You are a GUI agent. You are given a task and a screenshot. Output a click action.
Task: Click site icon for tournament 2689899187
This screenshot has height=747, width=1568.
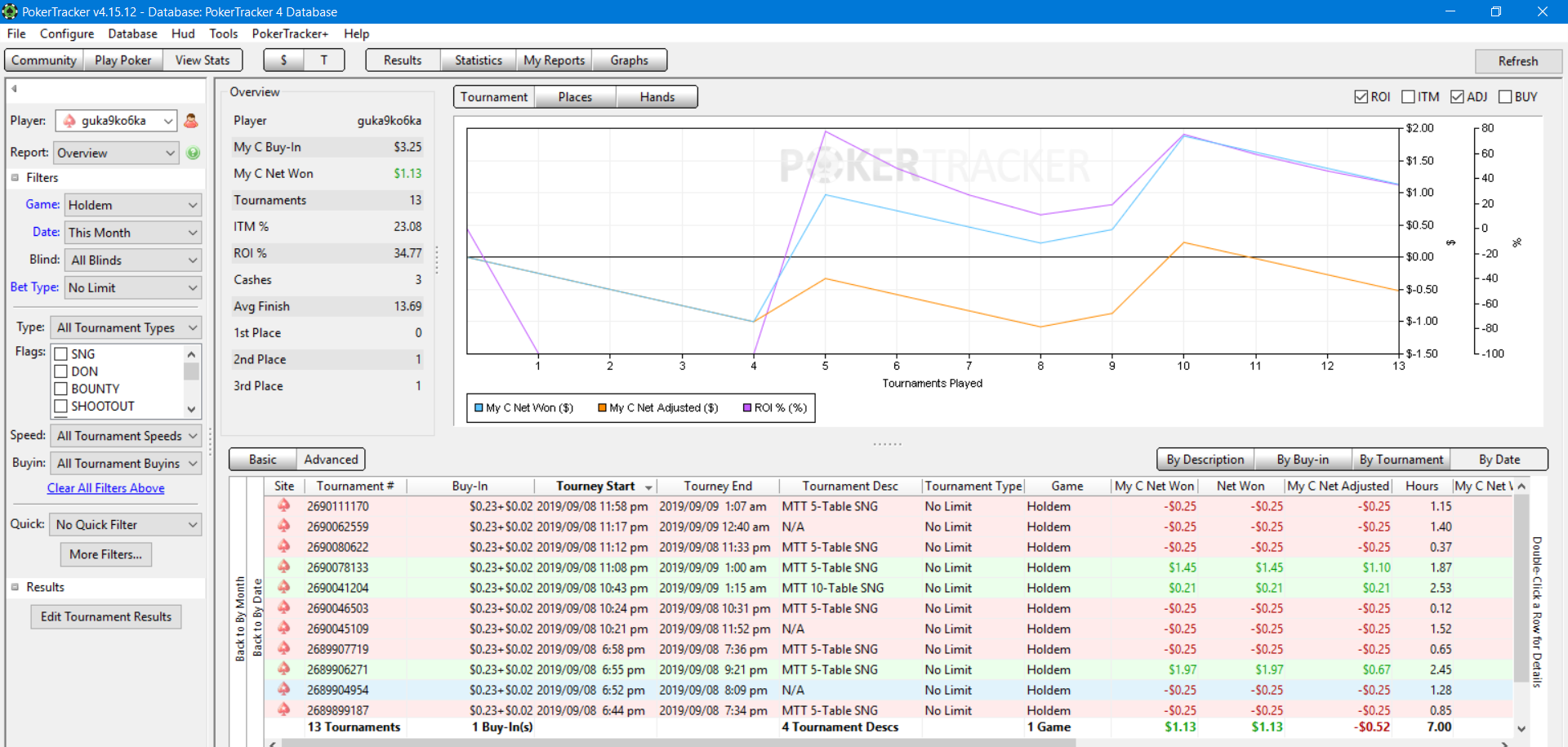coord(283,710)
